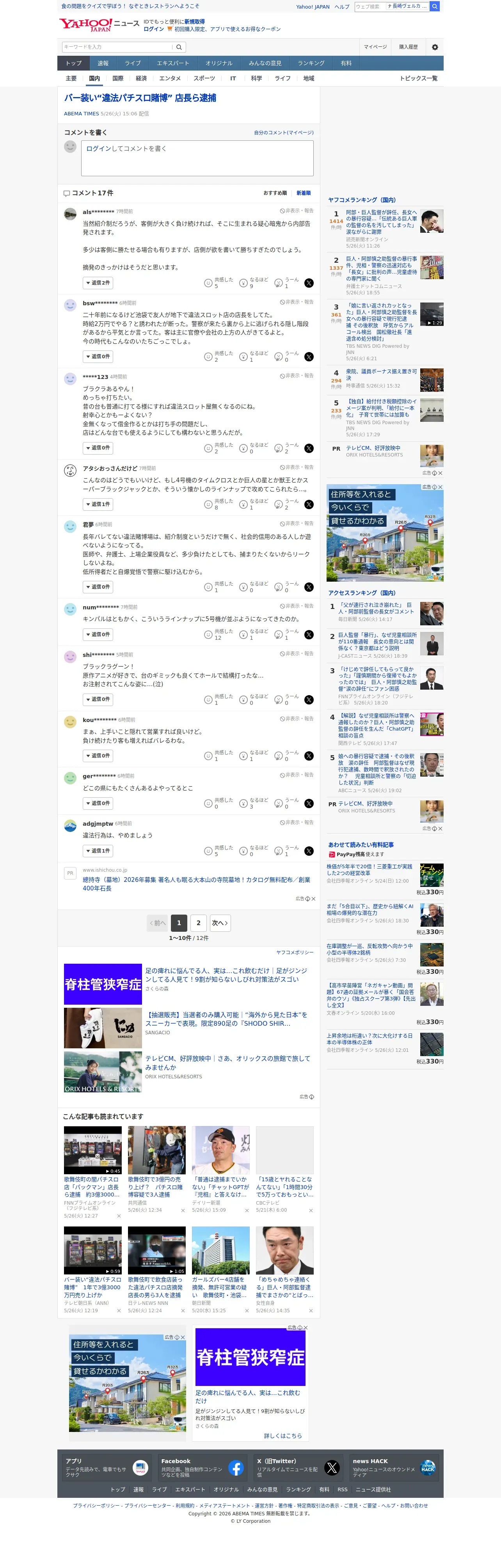
Task: Toggle 共感した on アタシおっさんだけど comment
Action: coord(218,504)
